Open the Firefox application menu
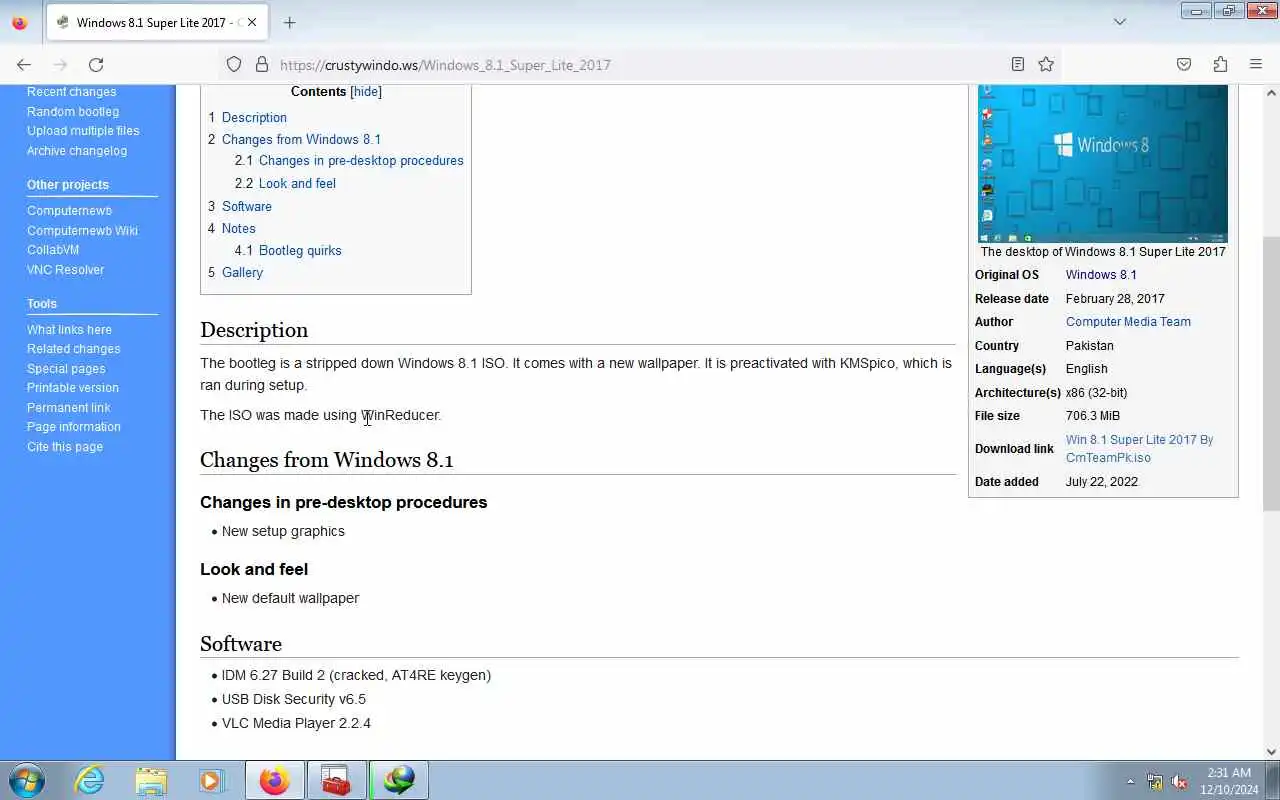Image resolution: width=1280 pixels, height=800 pixels. tap(1256, 64)
